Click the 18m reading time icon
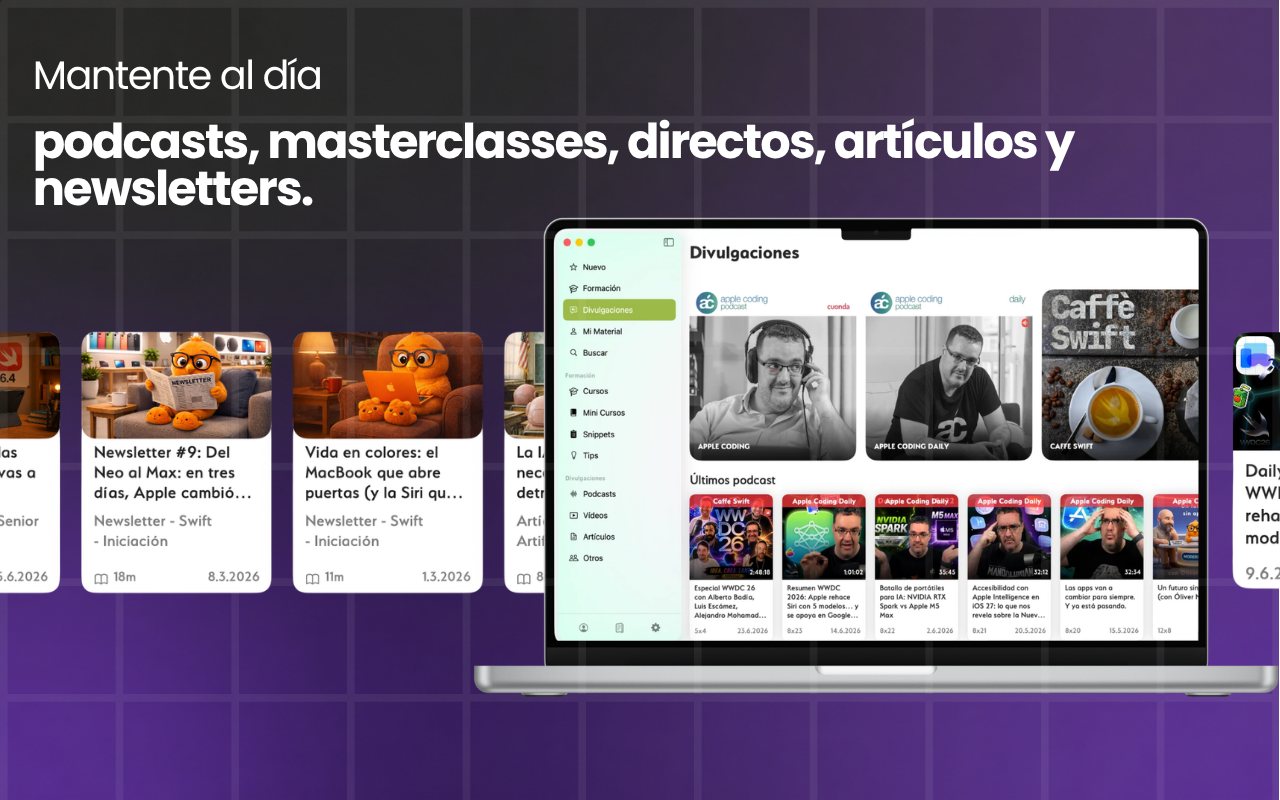Viewport: 1280px width, 800px height. (x=100, y=578)
